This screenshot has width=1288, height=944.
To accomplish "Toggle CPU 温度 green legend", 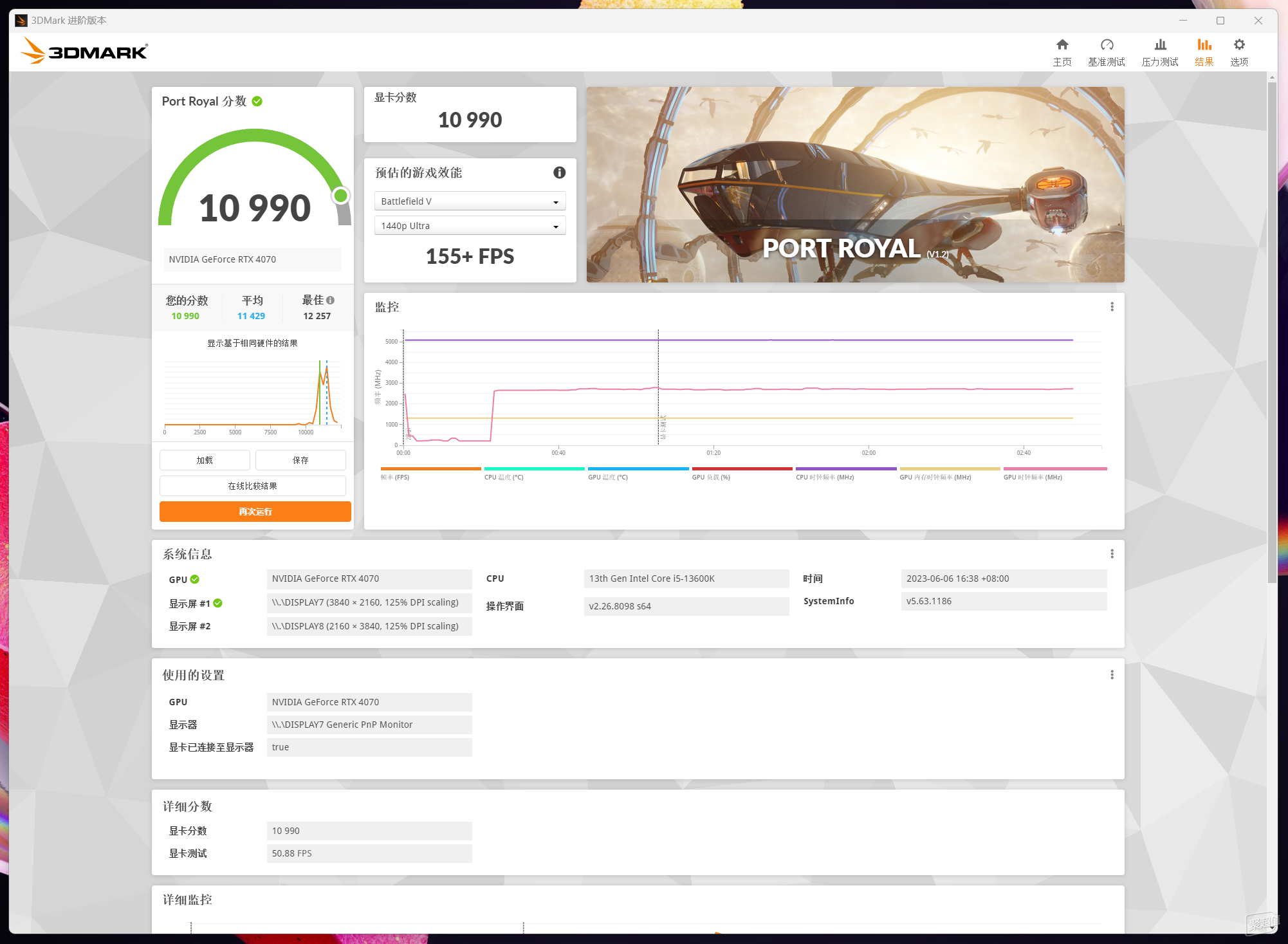I will point(534,474).
